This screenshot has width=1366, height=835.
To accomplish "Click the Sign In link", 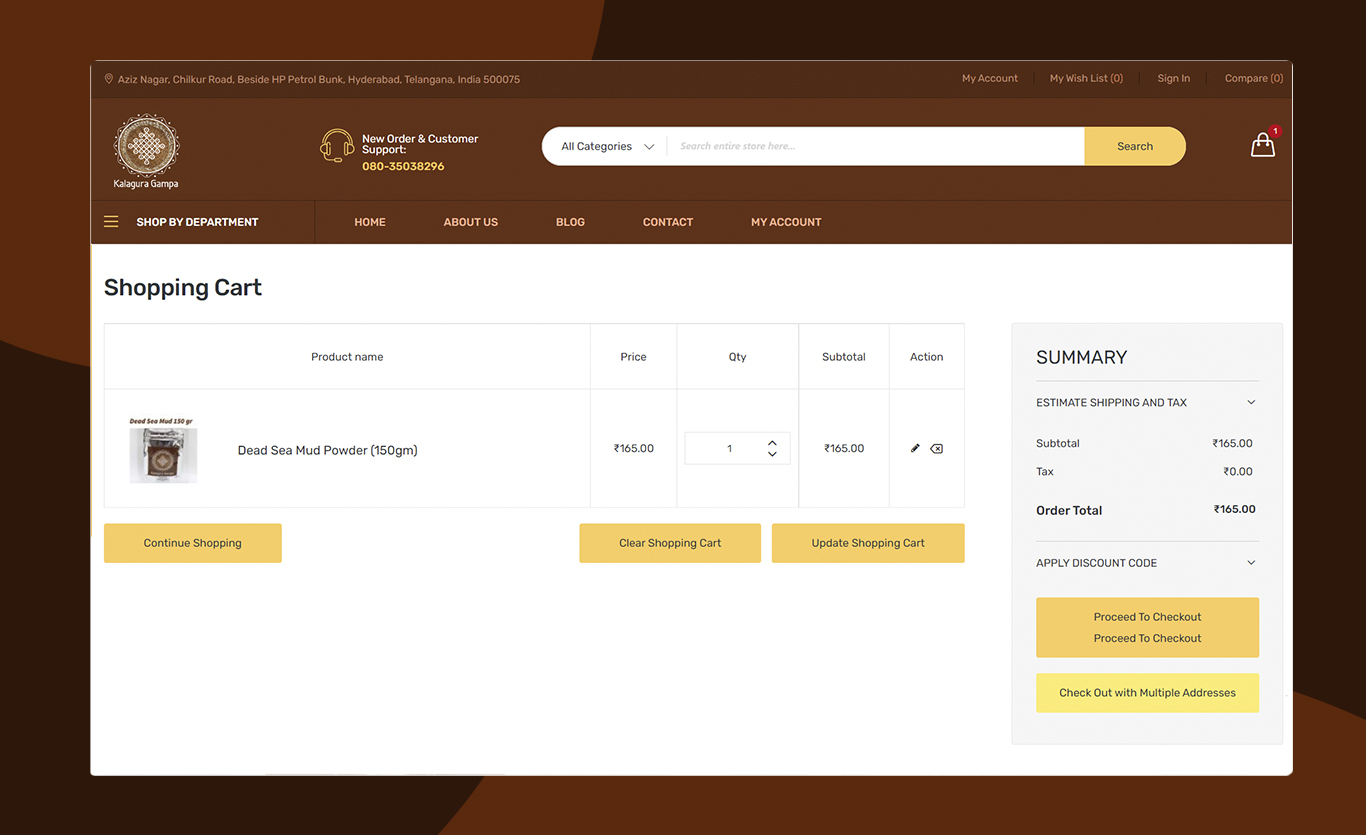I will click(x=1174, y=78).
